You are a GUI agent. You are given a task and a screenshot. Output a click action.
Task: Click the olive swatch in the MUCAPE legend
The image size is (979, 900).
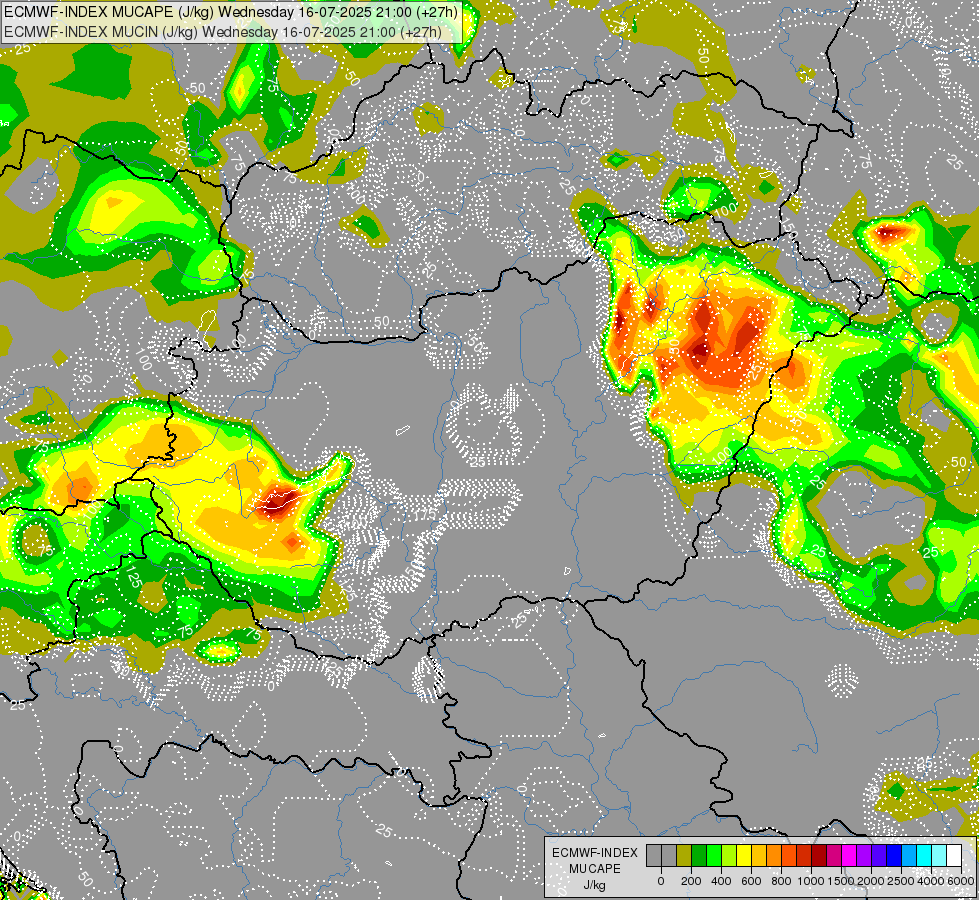[x=684, y=855]
